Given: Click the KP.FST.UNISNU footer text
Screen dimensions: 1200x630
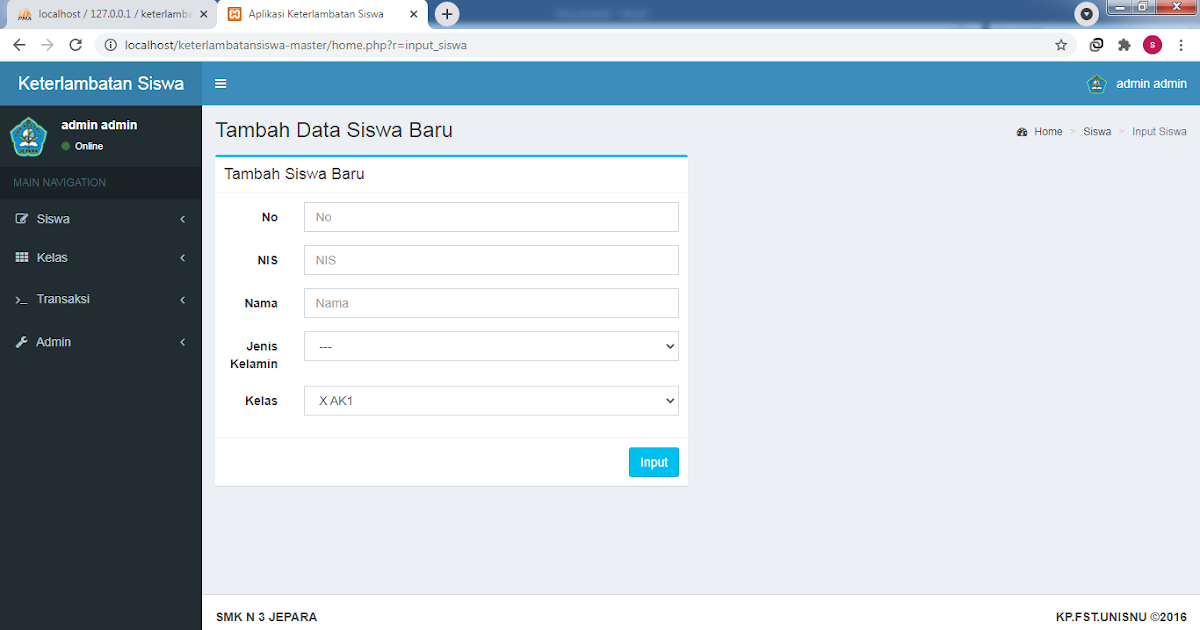Looking at the screenshot, I should (1121, 617).
